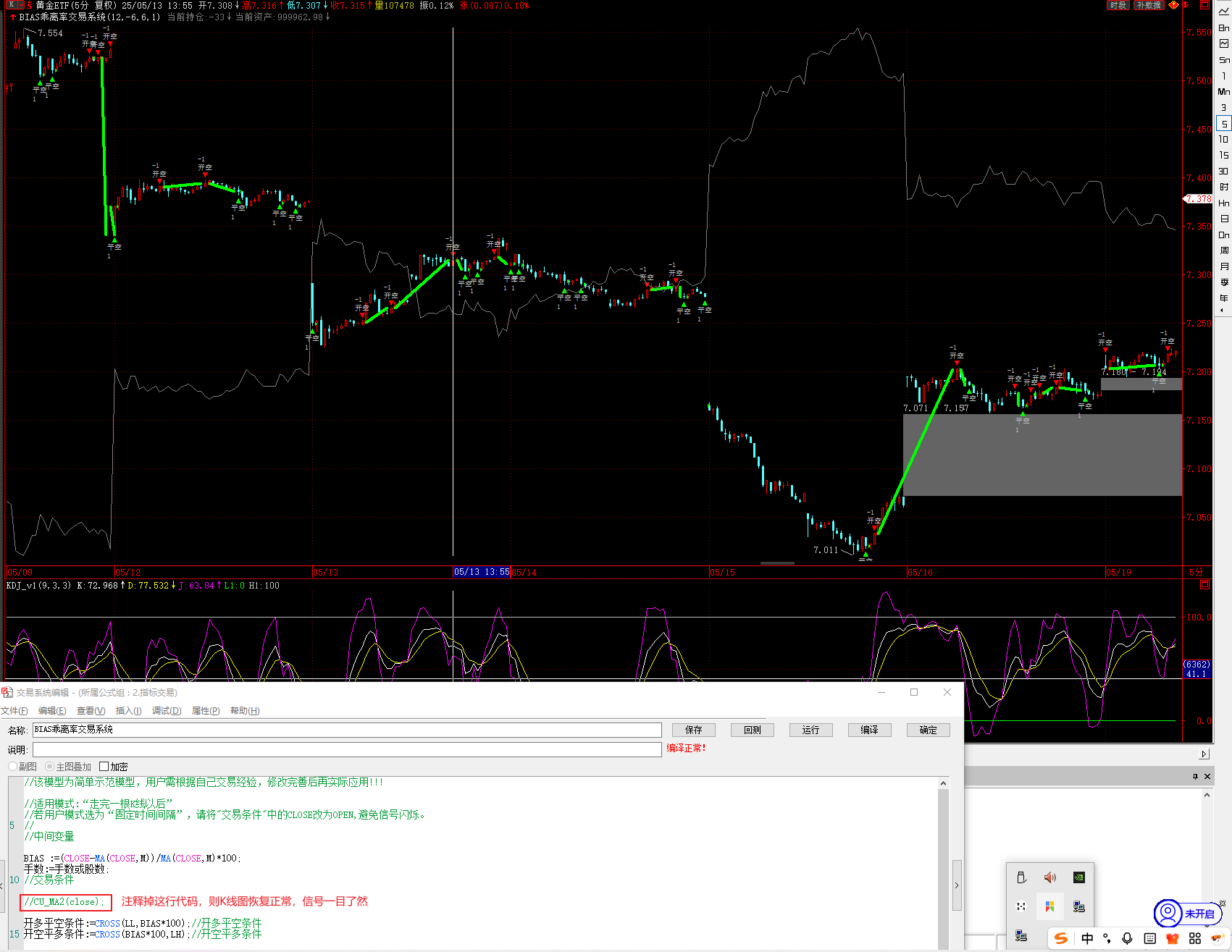The height and width of the screenshot is (952, 1232).
Task: Click the NVIDIA tray icon
Action: point(1078,877)
